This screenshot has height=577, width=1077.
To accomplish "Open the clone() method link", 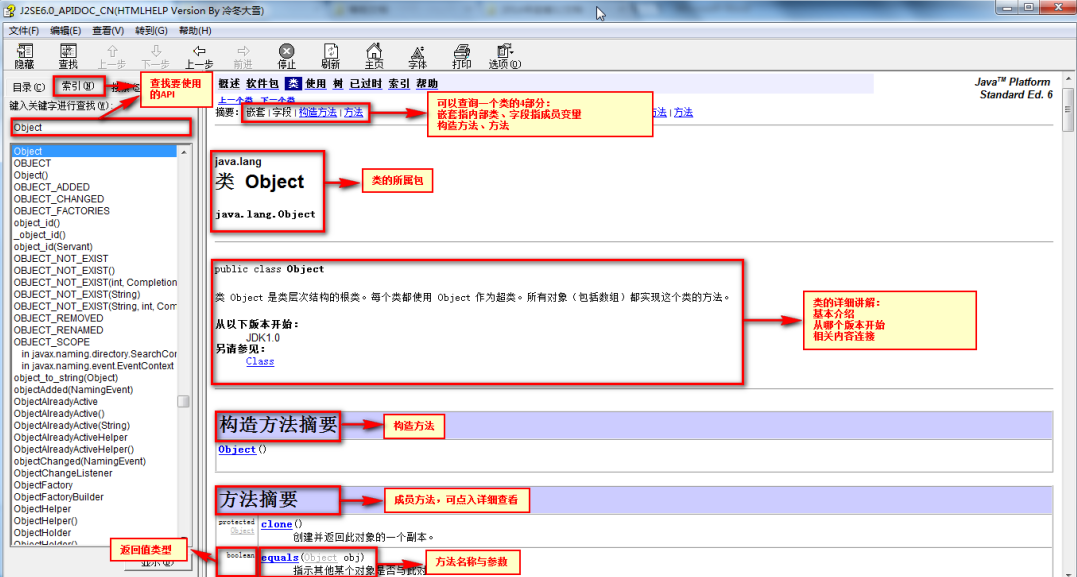I will (x=277, y=524).
